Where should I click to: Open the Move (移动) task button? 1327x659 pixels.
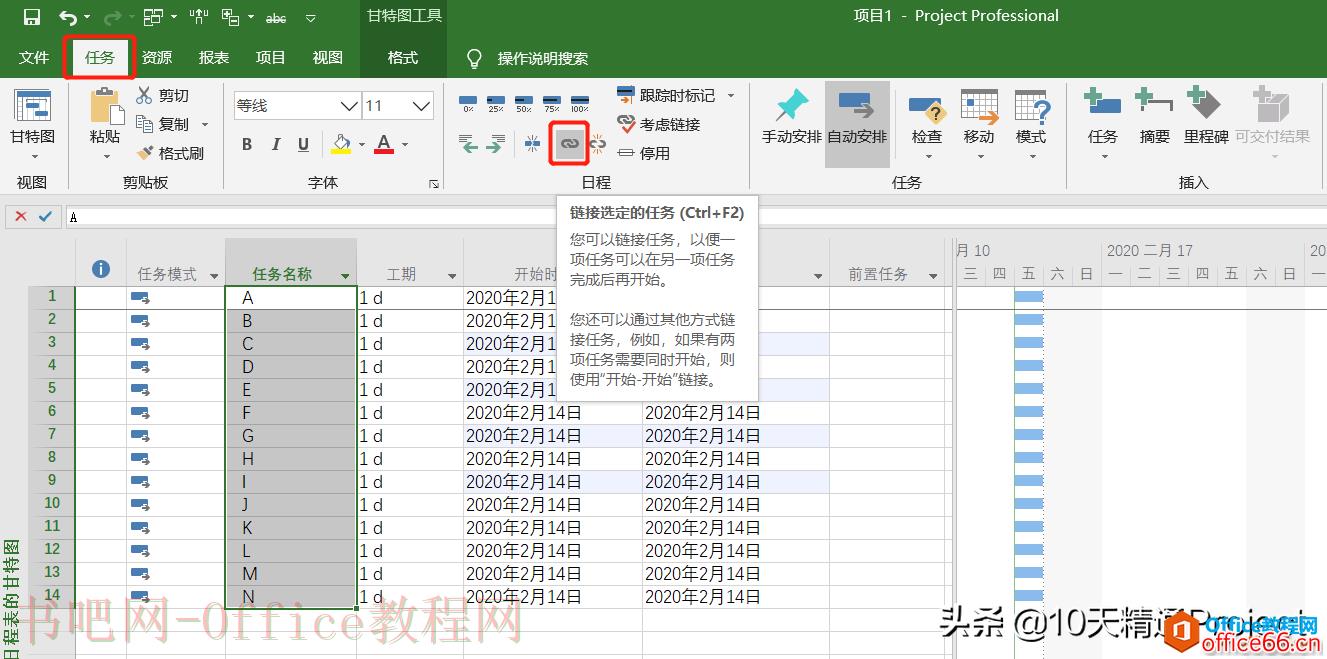[979, 122]
